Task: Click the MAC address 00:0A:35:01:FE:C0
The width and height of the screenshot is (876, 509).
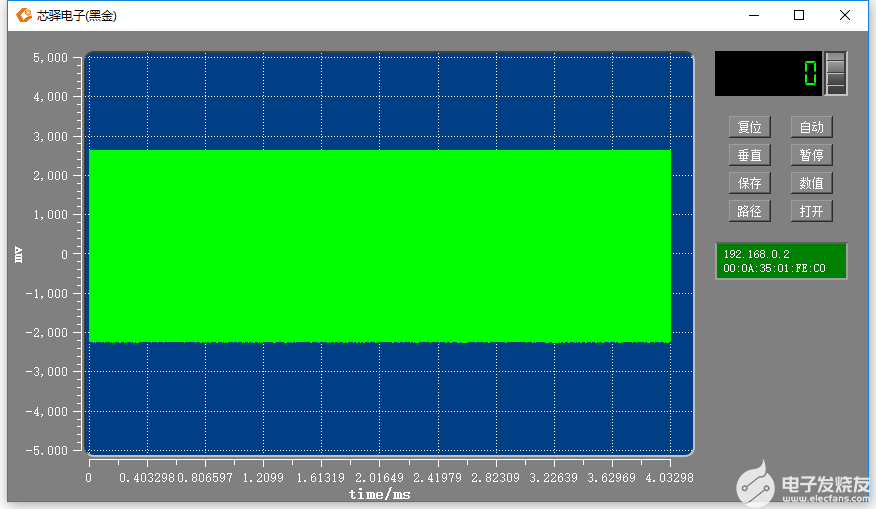Action: [774, 268]
